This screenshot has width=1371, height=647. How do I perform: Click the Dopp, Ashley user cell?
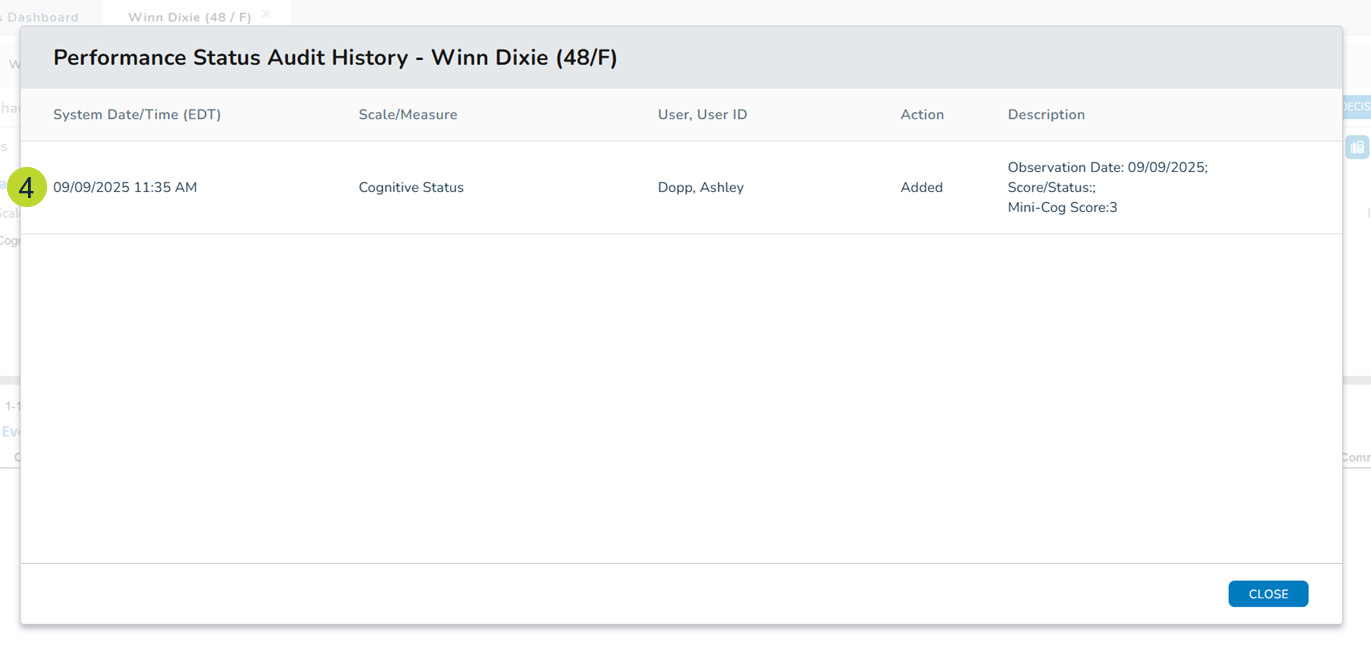click(x=700, y=188)
